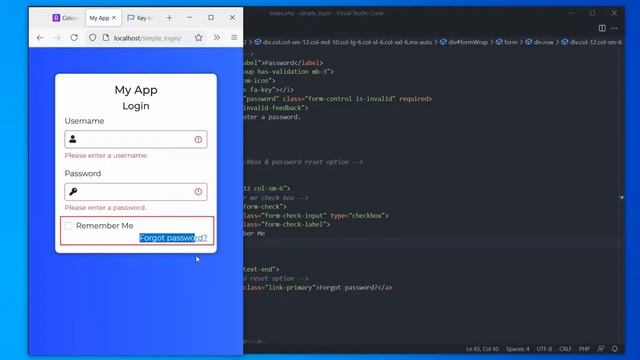
Task: Select the My App browser tab
Action: pyautogui.click(x=99, y=18)
